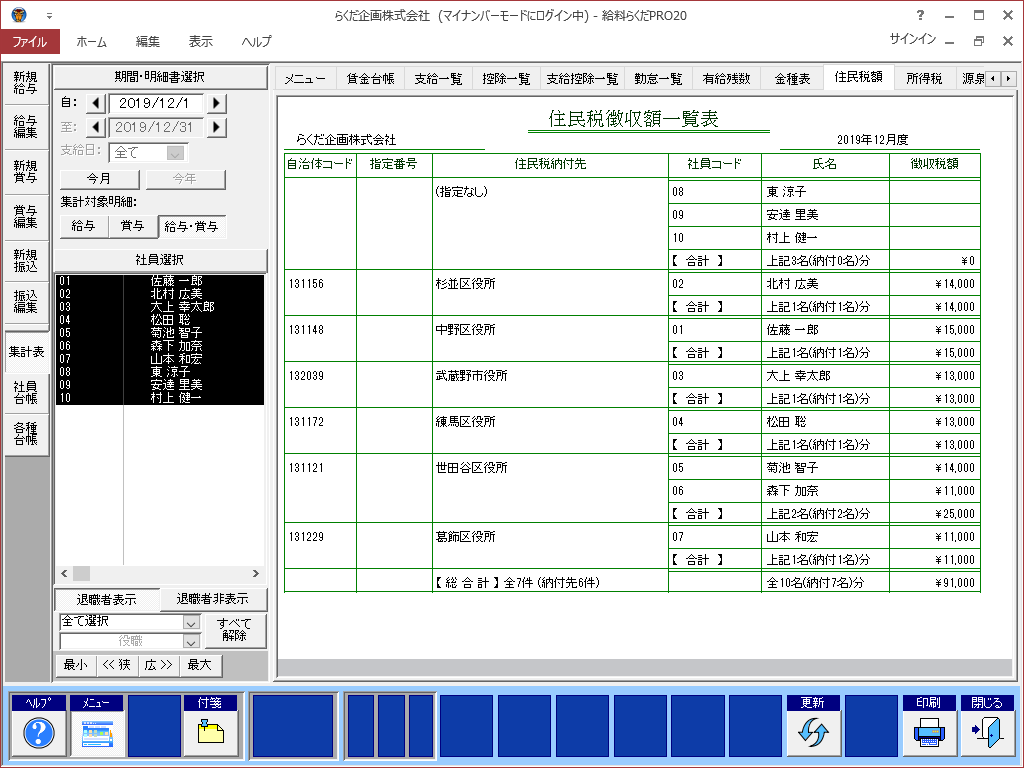
Task: Open the 支給日 全て dropdown
Action: (x=174, y=153)
